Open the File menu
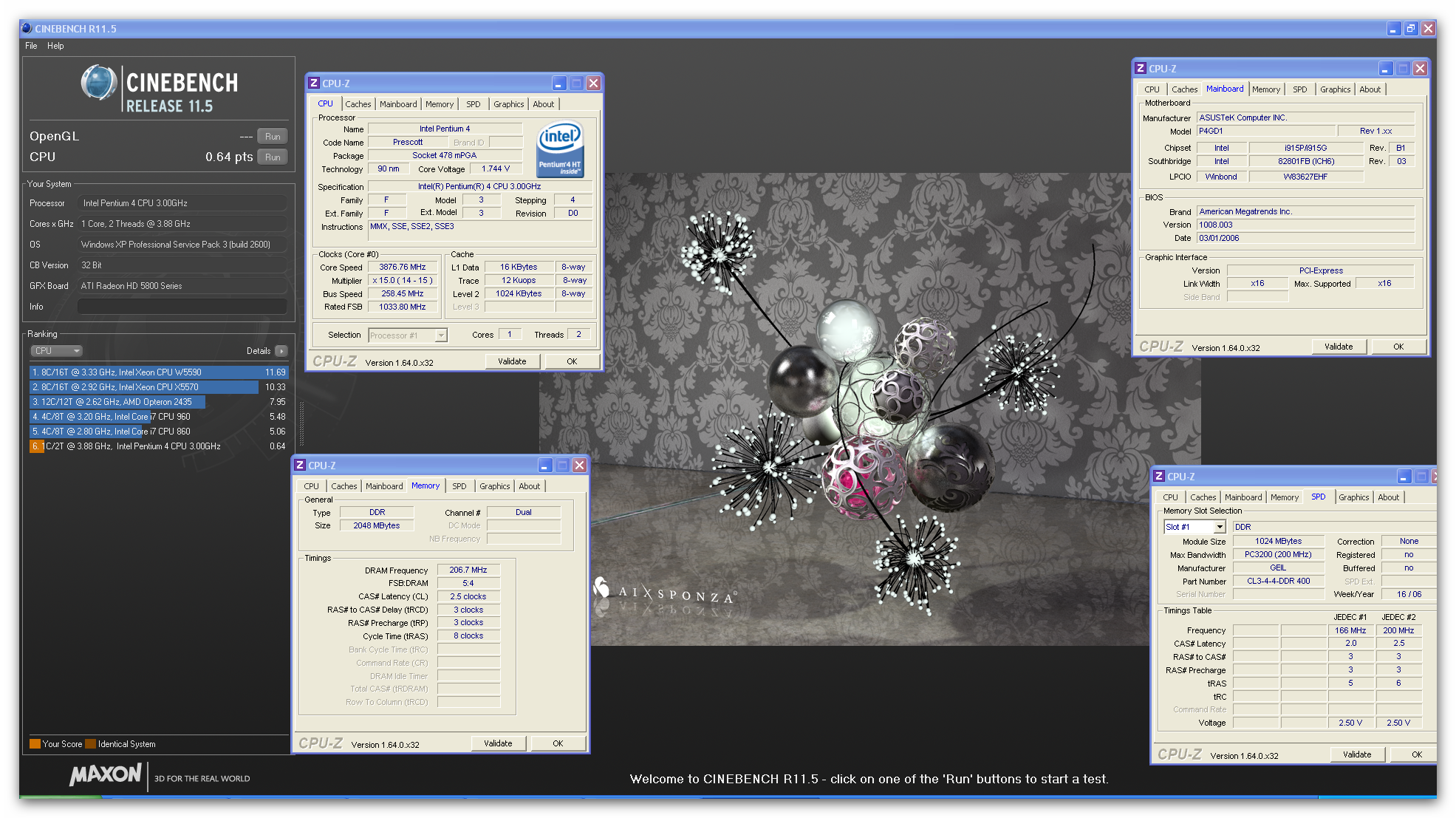Viewport: 1456px width, 818px height. [31, 46]
